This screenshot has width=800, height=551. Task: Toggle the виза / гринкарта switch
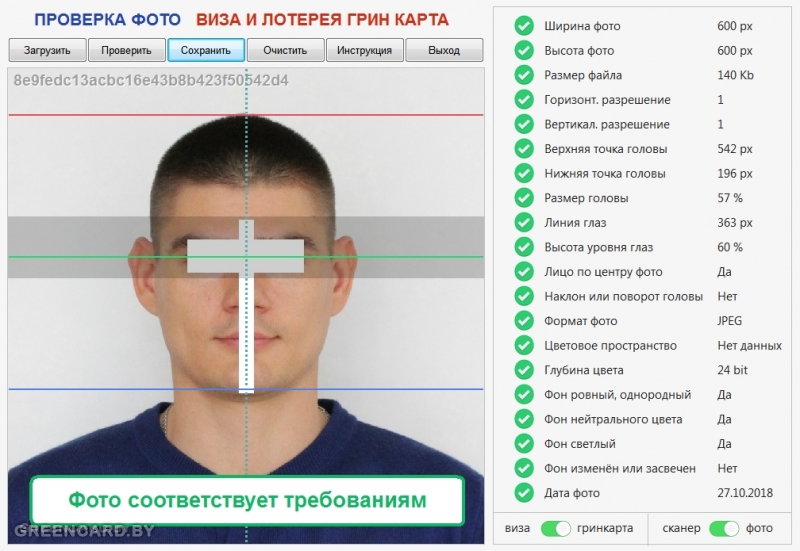click(555, 529)
